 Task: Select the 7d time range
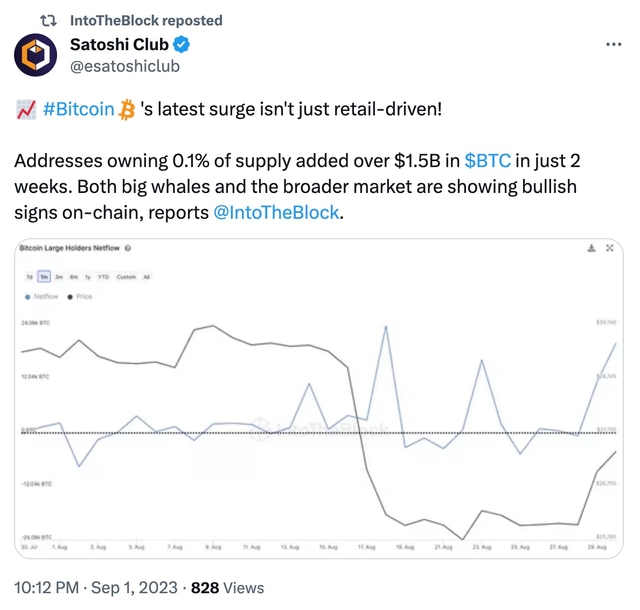[29, 277]
